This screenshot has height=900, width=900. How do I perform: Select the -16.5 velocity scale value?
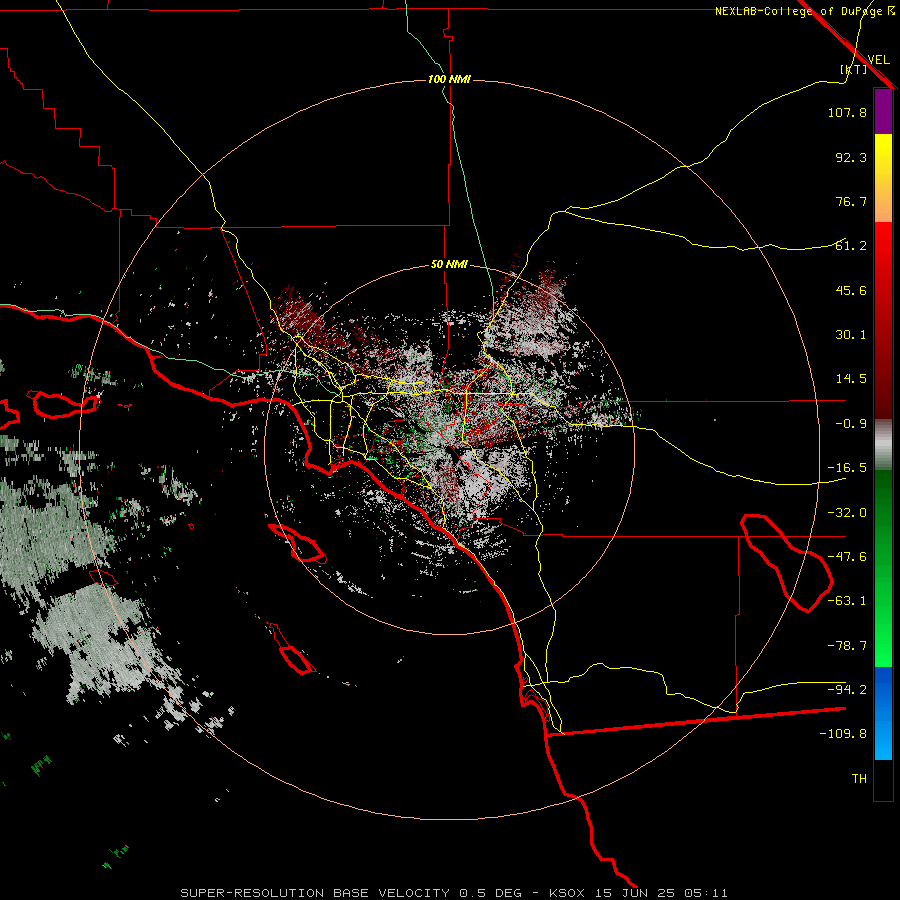(x=847, y=468)
